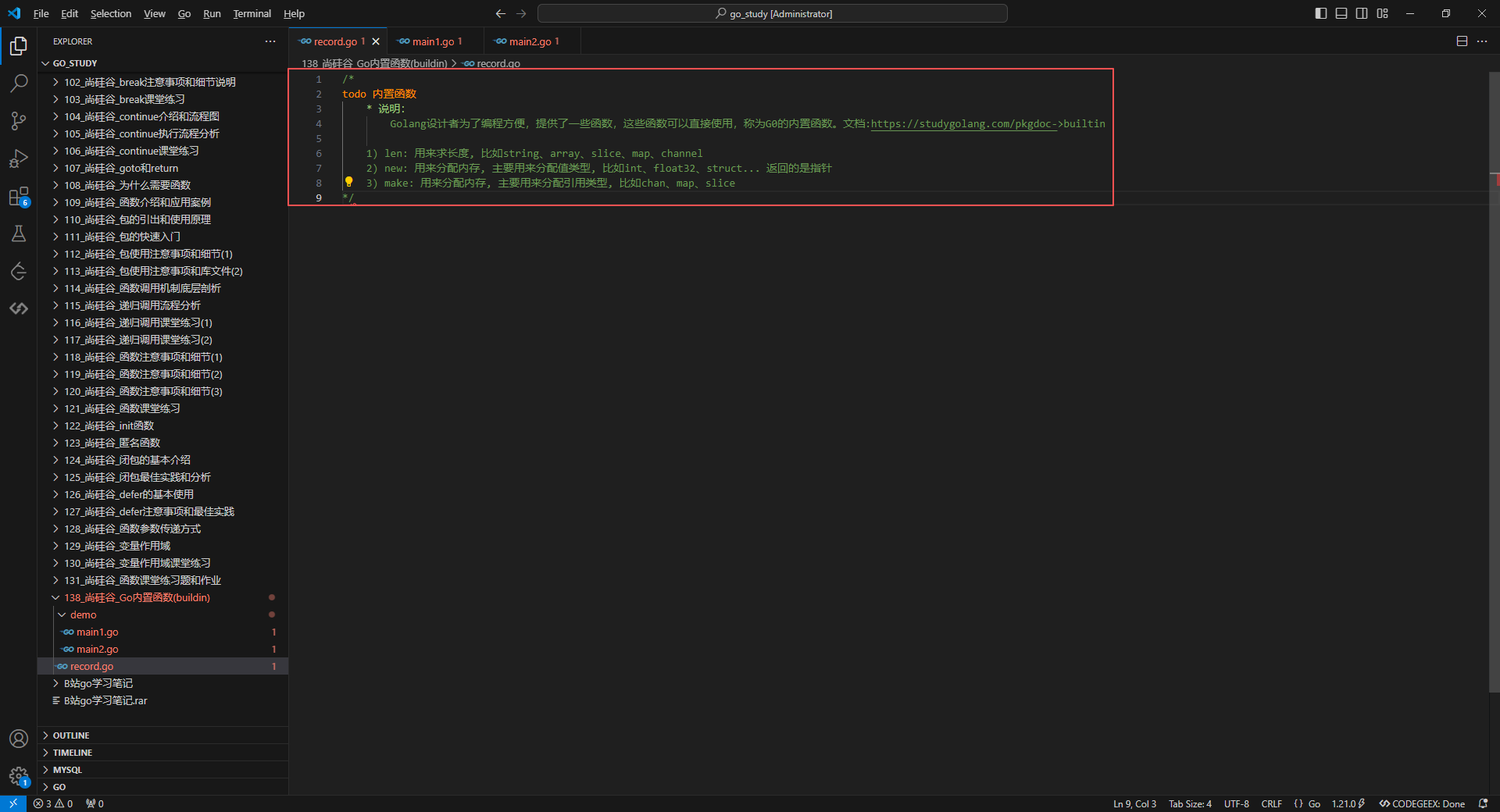Image resolution: width=1500 pixels, height=812 pixels.
Task: Change the CRLF line ending setting
Action: point(1271,803)
